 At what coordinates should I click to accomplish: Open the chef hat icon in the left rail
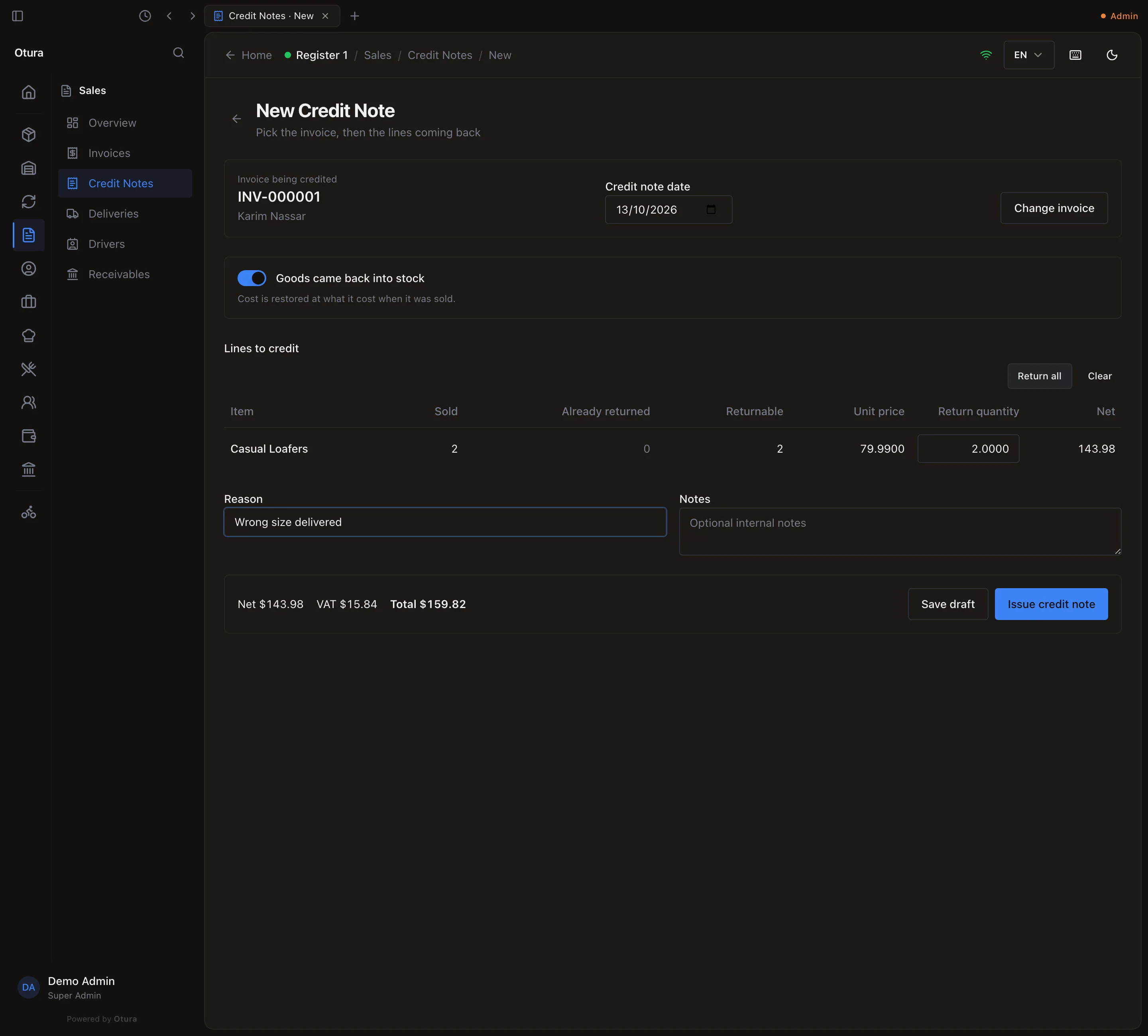pyautogui.click(x=28, y=336)
